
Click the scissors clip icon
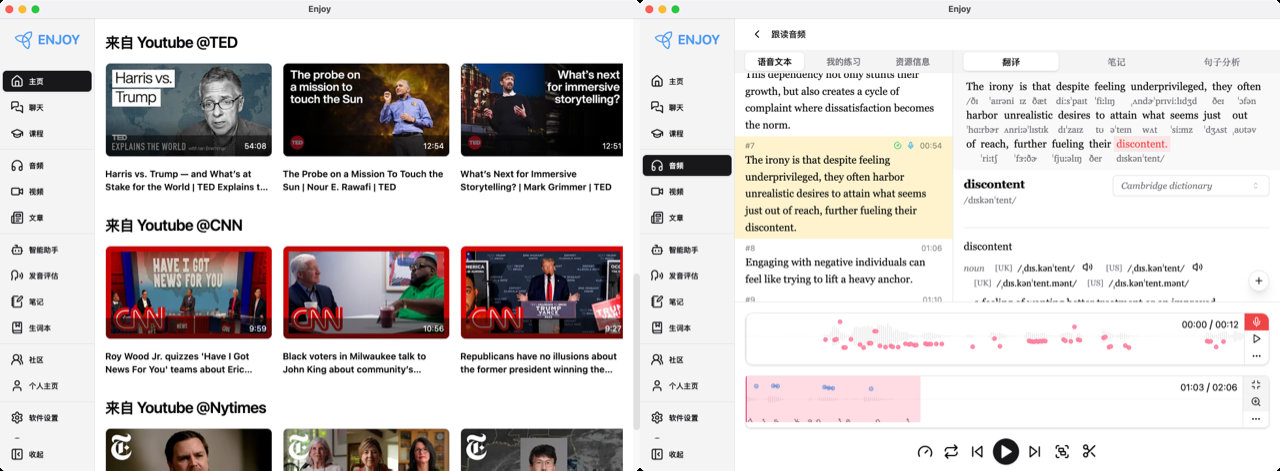point(1089,452)
